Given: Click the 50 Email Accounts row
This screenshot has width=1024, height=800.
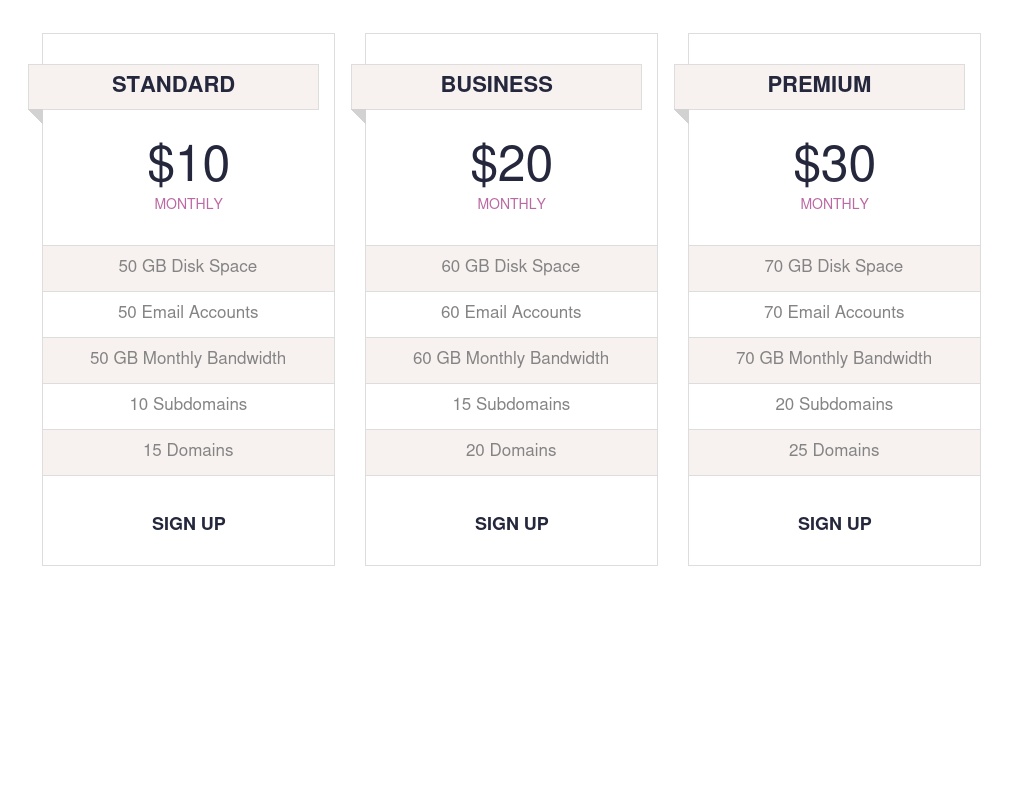Looking at the screenshot, I should tap(188, 313).
